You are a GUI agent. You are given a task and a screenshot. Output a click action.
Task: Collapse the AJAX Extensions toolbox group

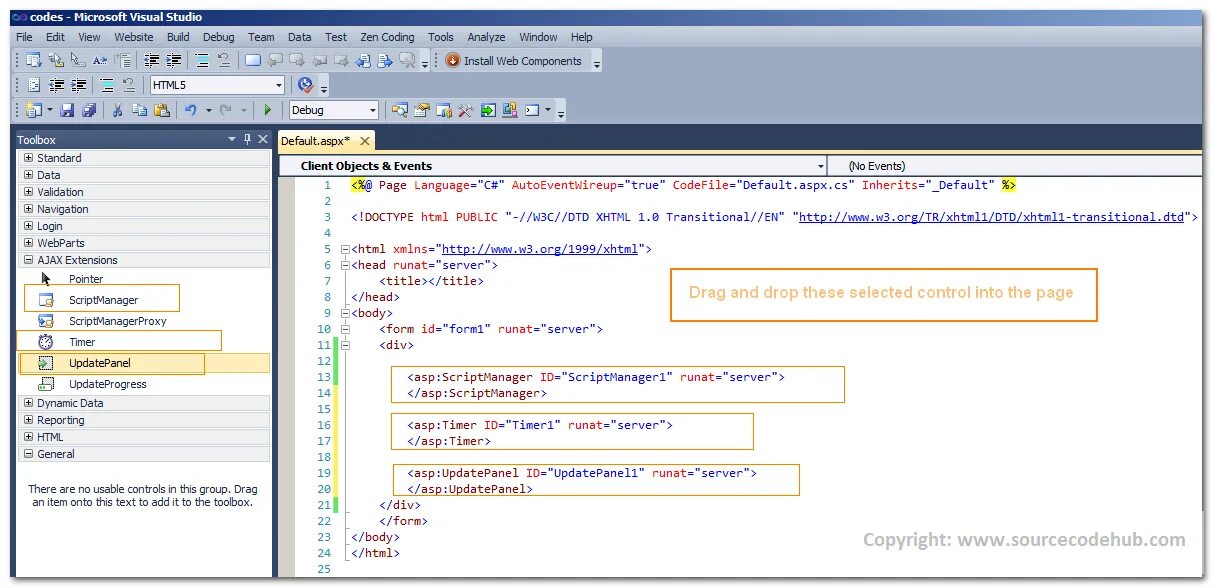[x=28, y=260]
